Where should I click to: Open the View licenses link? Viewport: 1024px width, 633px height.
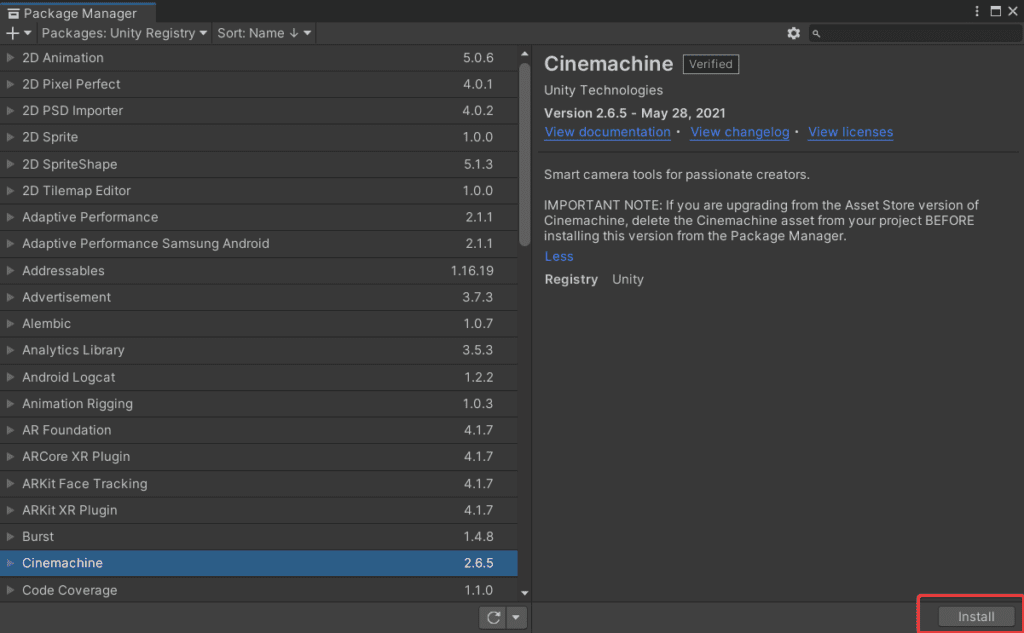click(x=850, y=132)
